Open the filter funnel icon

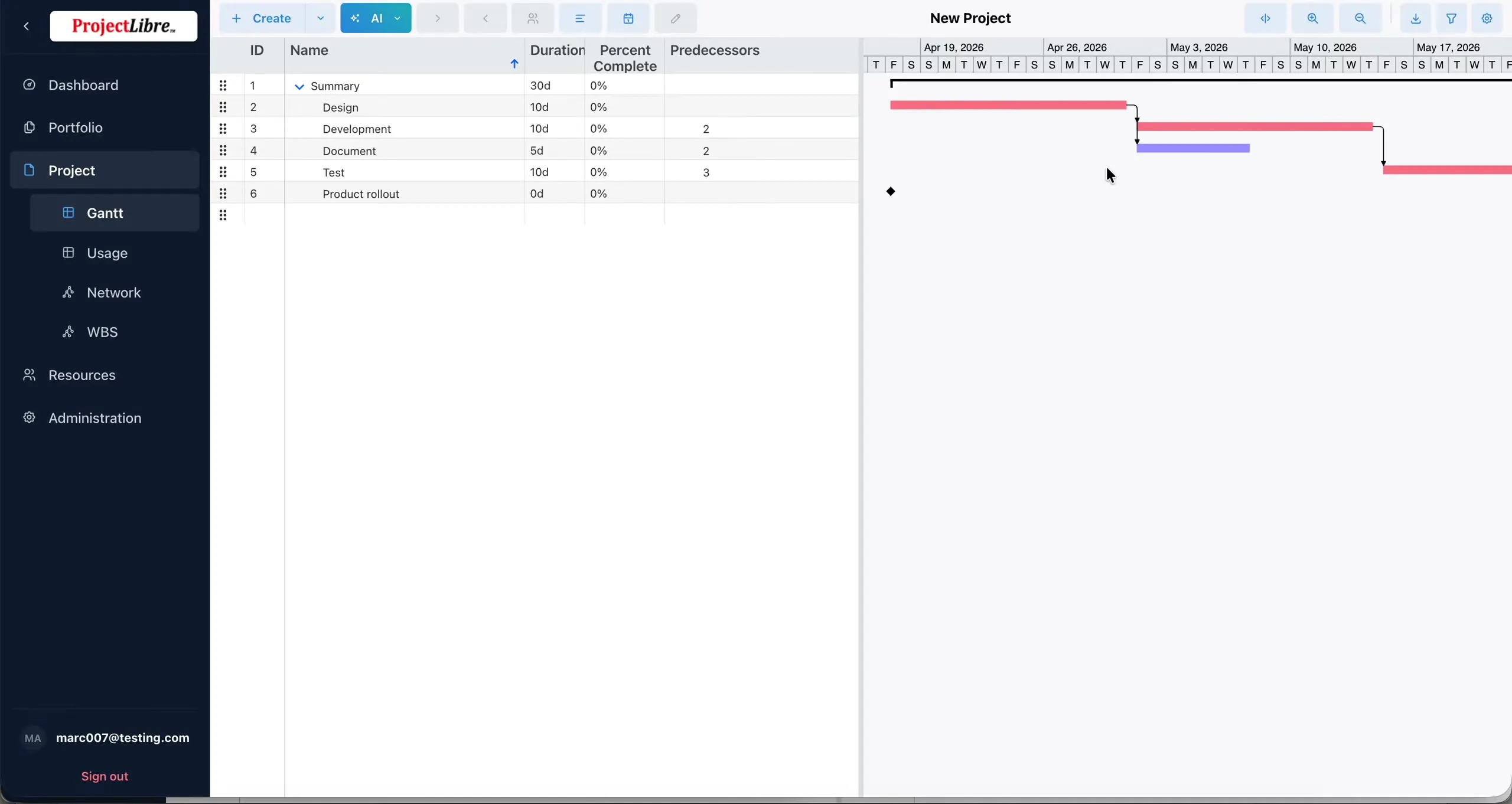[x=1451, y=18]
